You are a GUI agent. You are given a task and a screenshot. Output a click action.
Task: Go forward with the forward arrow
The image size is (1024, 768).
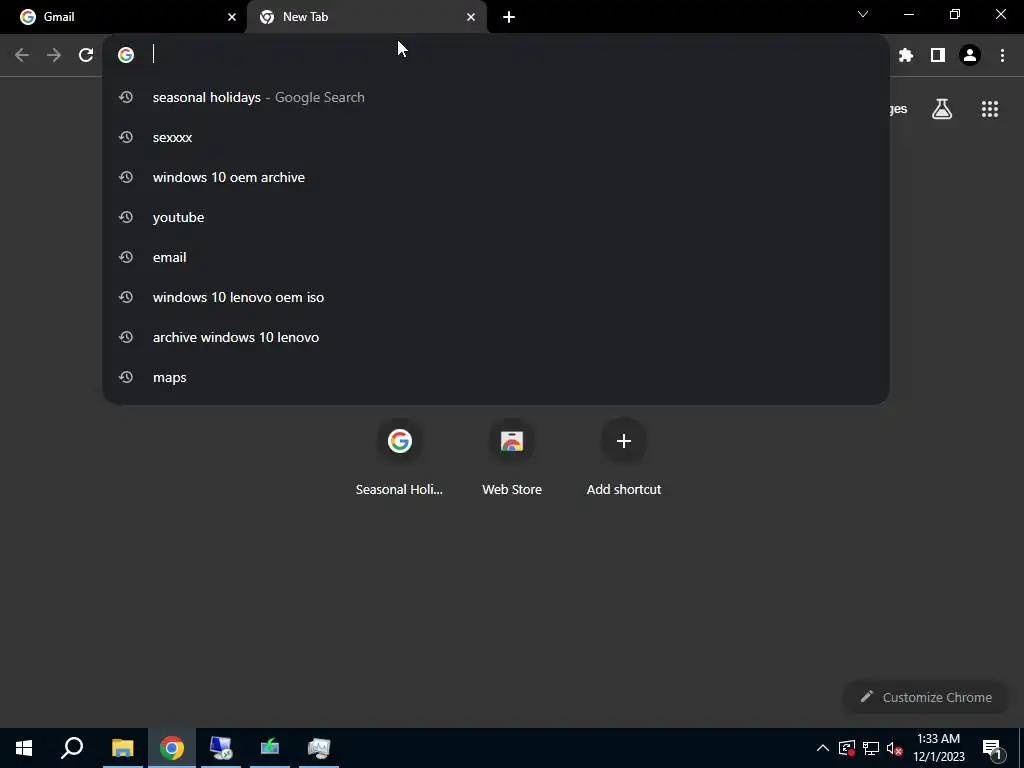pos(54,55)
